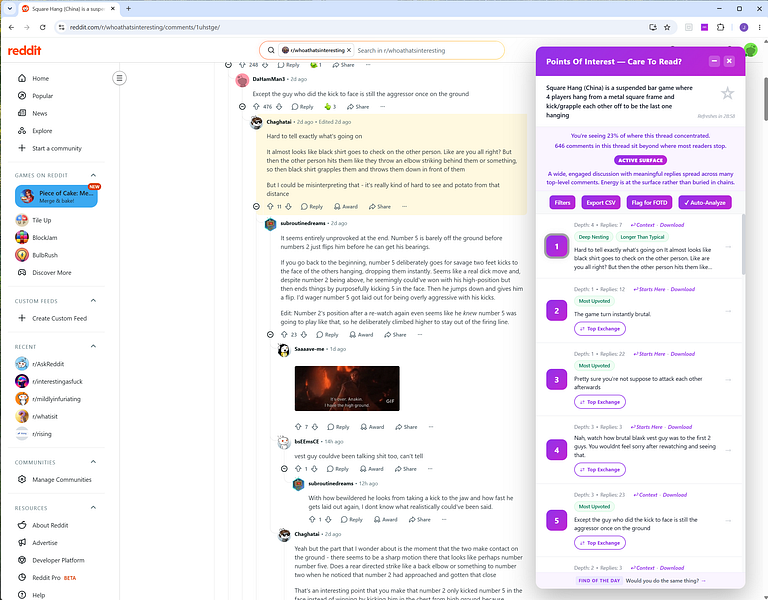Viewport: 768px width, 600px height.
Task: Open the BlockJam game
Action: click(45, 238)
